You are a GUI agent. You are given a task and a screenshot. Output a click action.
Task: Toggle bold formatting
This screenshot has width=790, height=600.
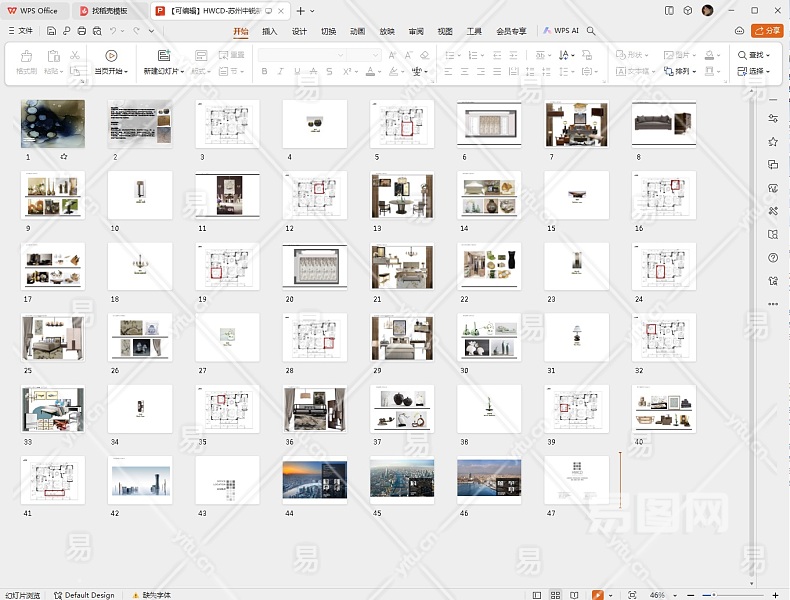click(265, 72)
